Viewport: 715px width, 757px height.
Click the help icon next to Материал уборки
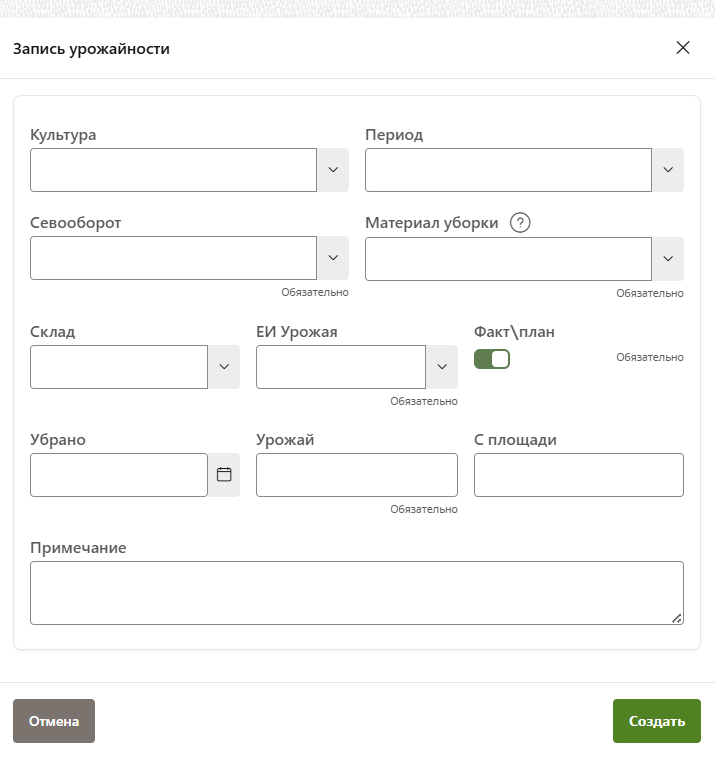[519, 223]
